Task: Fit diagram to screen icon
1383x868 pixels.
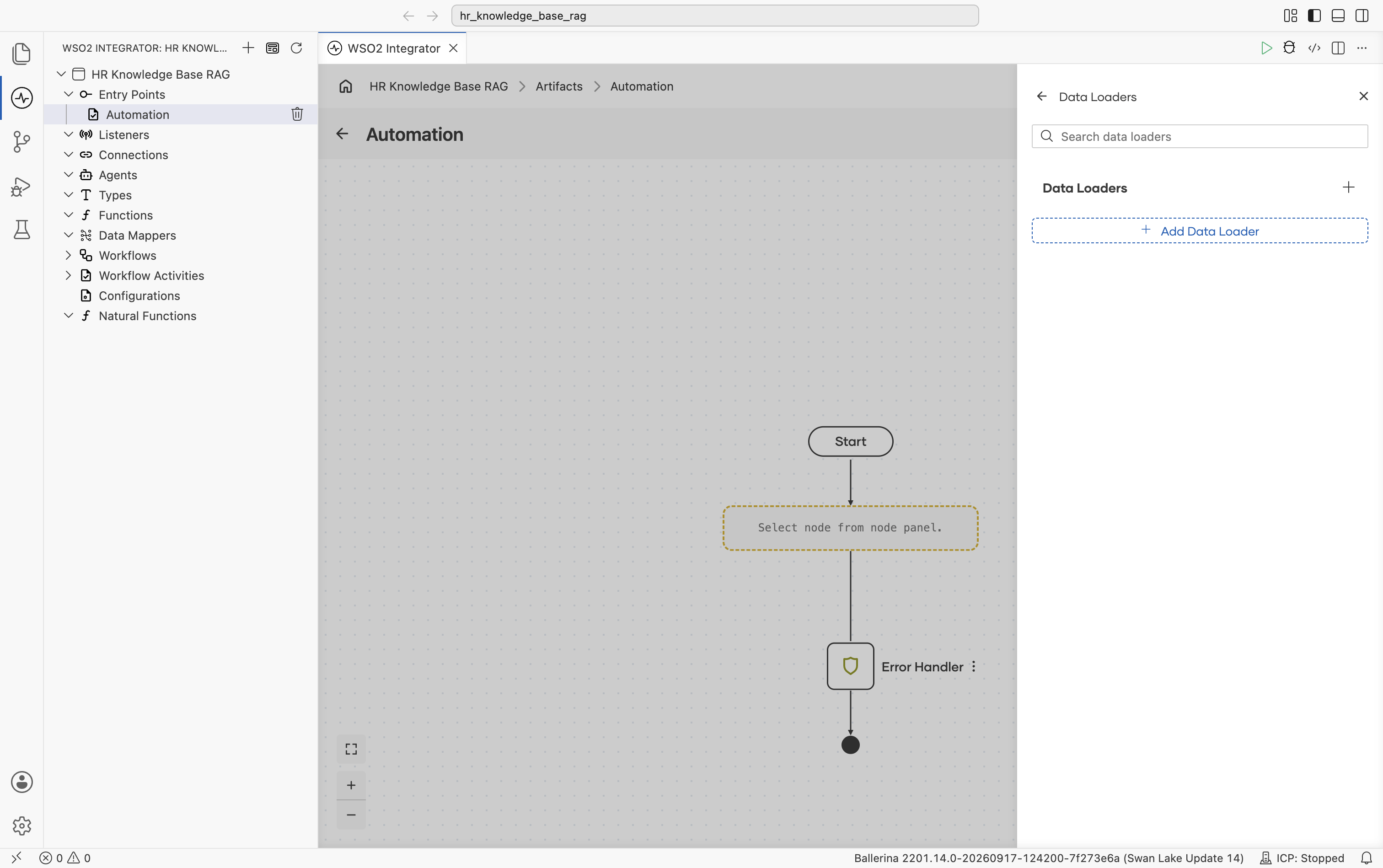Action: 351,749
